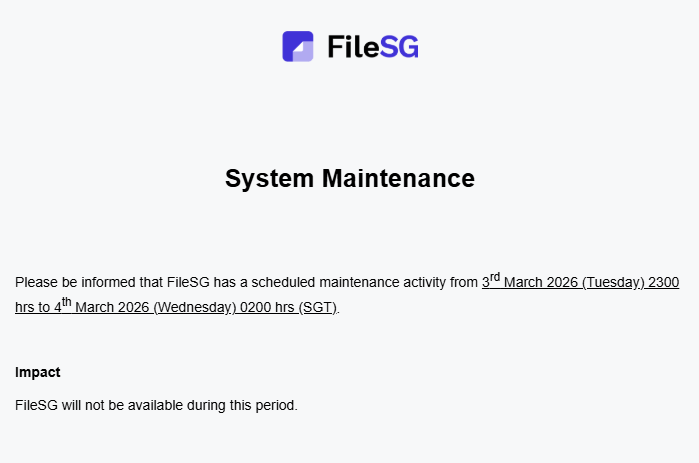
Task: Click the underlined "(Wednesday)" text
Action: pos(193,308)
